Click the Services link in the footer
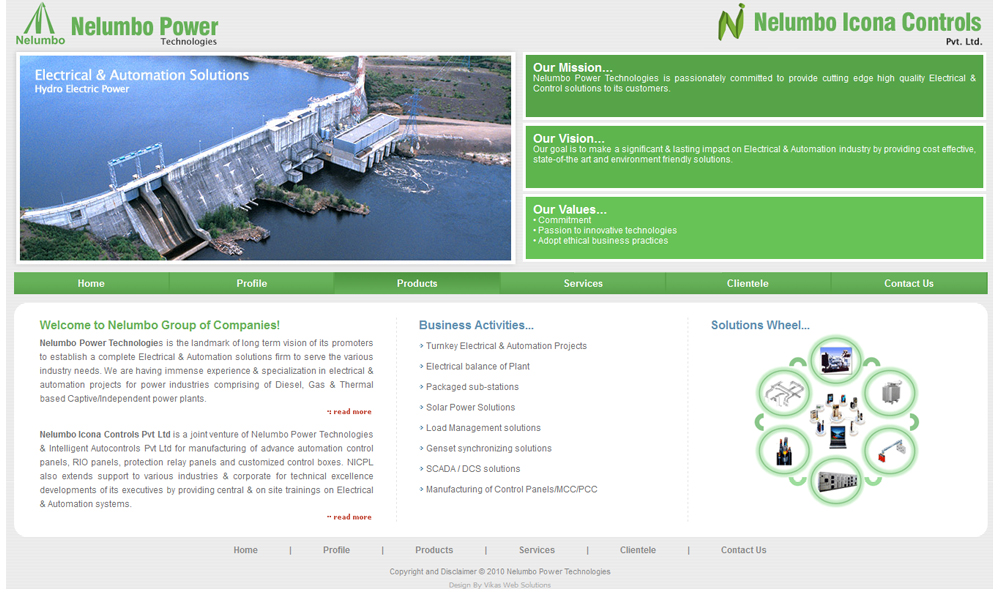1000x596 pixels. click(536, 550)
